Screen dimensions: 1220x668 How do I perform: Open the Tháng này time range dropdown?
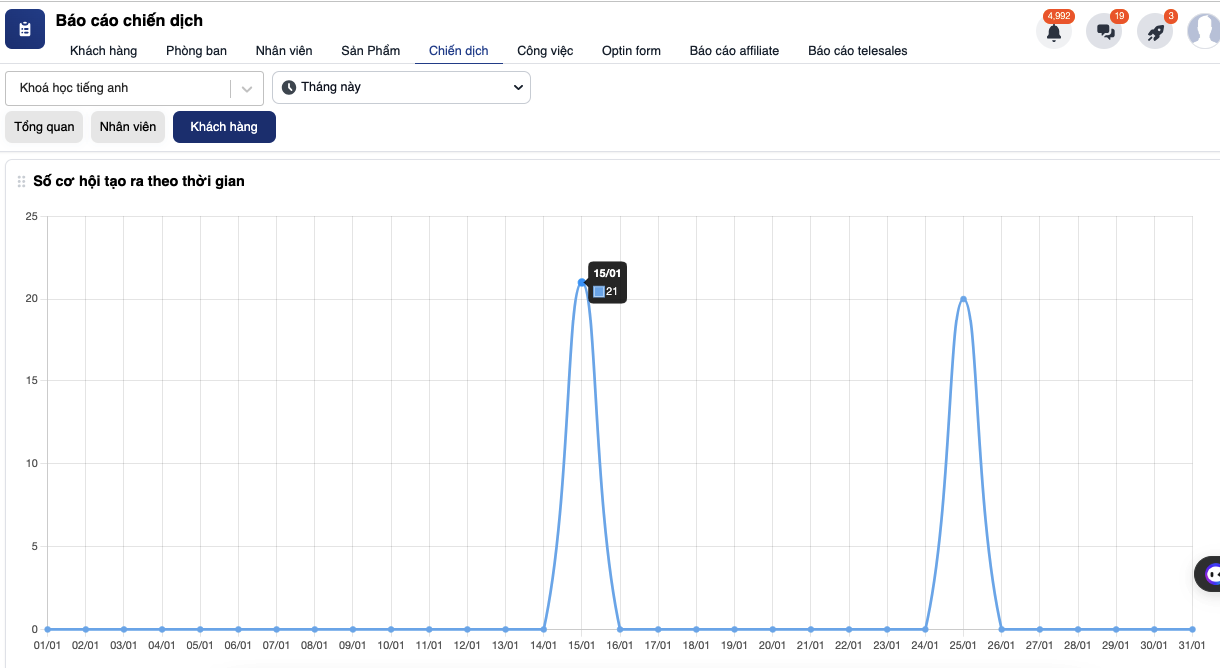coord(401,88)
